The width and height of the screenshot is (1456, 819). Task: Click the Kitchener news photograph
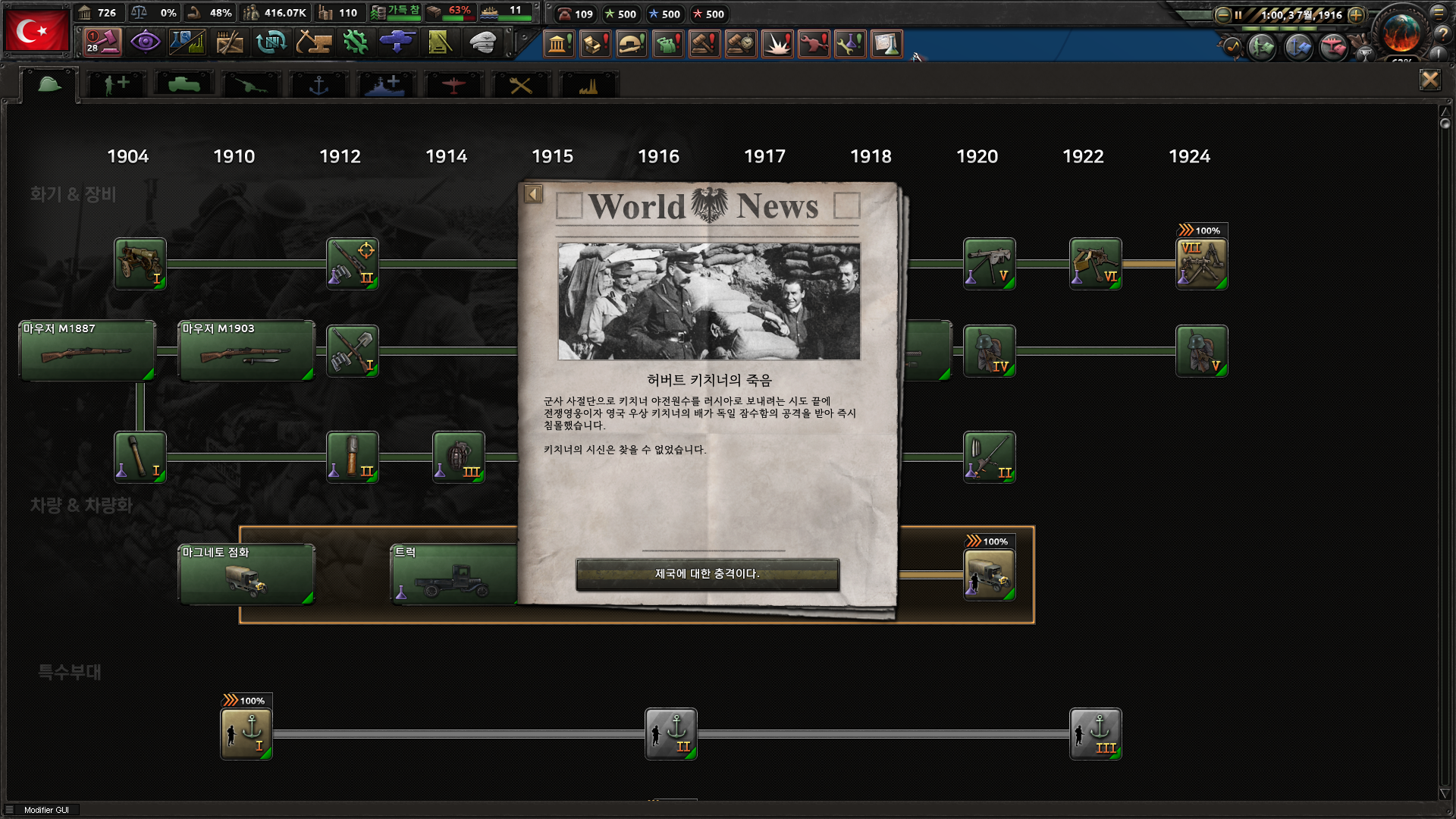pyautogui.click(x=709, y=301)
